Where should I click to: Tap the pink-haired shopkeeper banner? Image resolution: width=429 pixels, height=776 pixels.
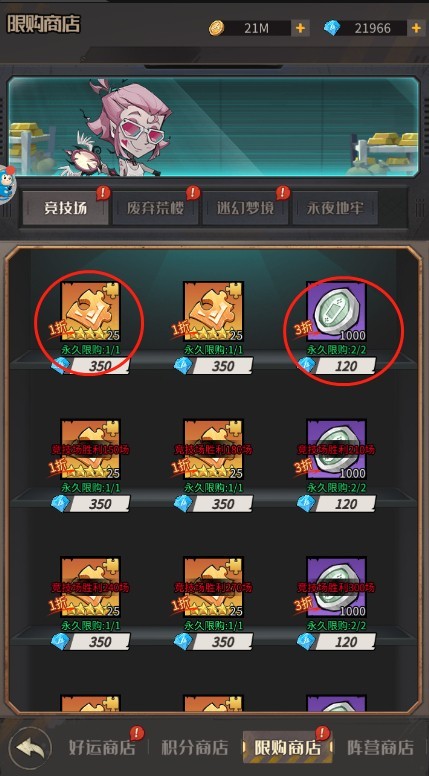tap(213, 127)
